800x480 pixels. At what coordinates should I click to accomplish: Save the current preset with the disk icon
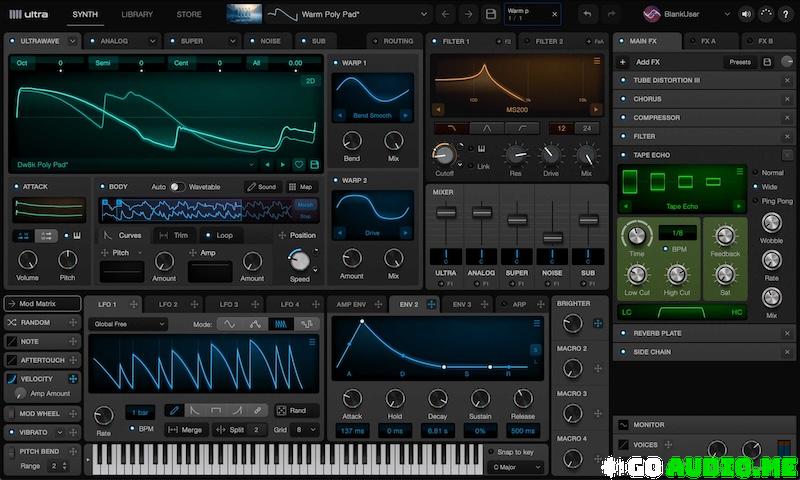click(490, 14)
